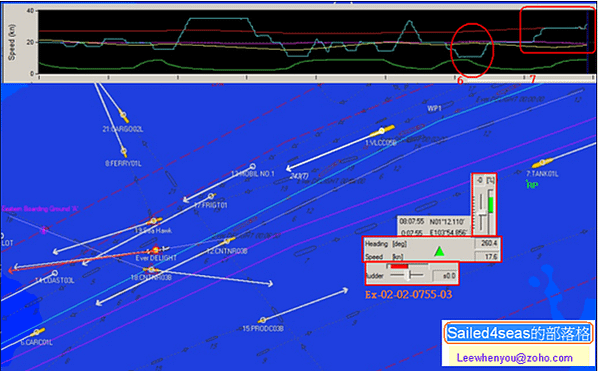598x371 pixels.
Task: Select the 15.PRODC03B vessel icon
Action: point(263,320)
